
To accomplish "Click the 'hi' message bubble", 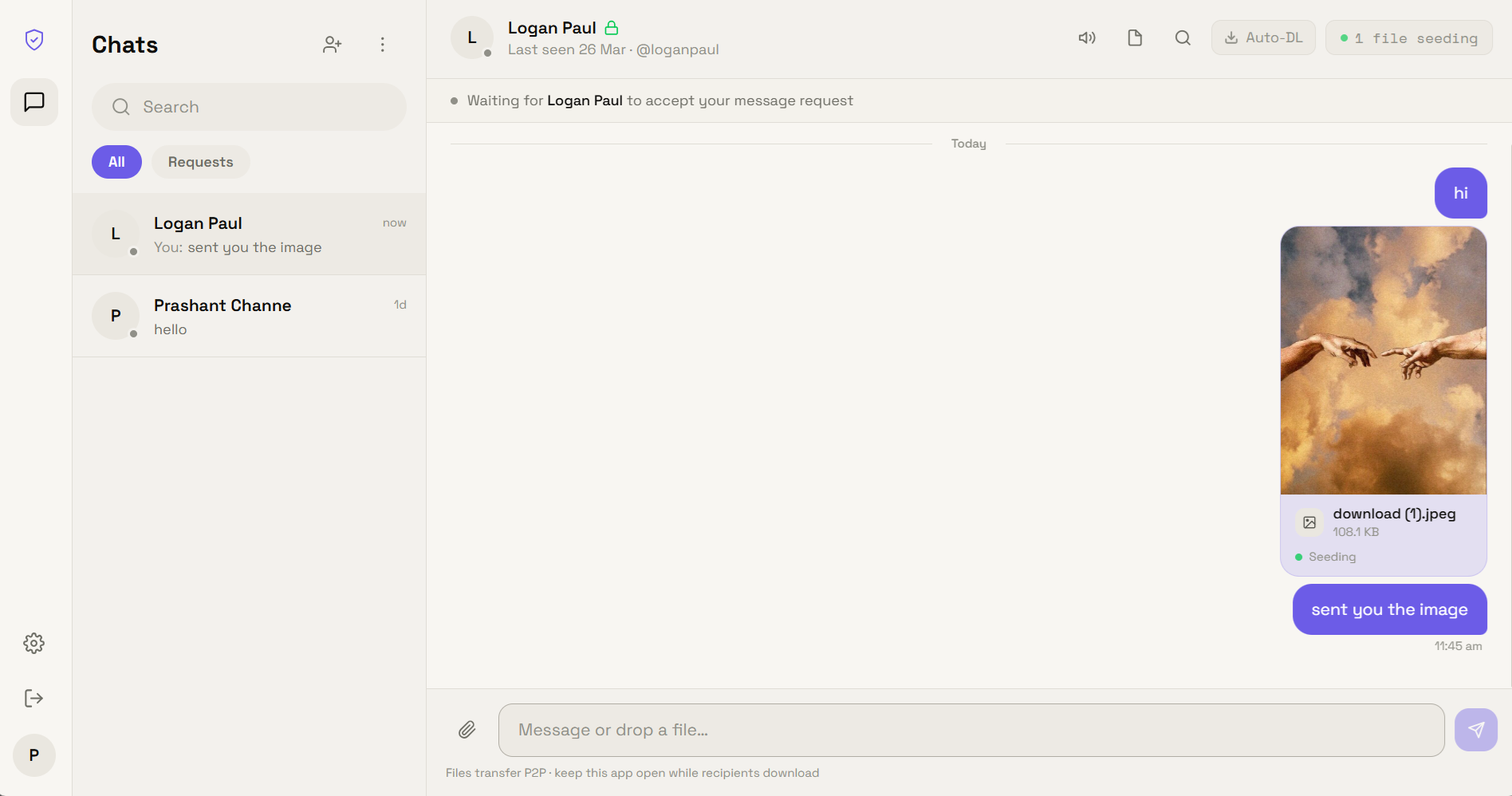I will click(1461, 193).
